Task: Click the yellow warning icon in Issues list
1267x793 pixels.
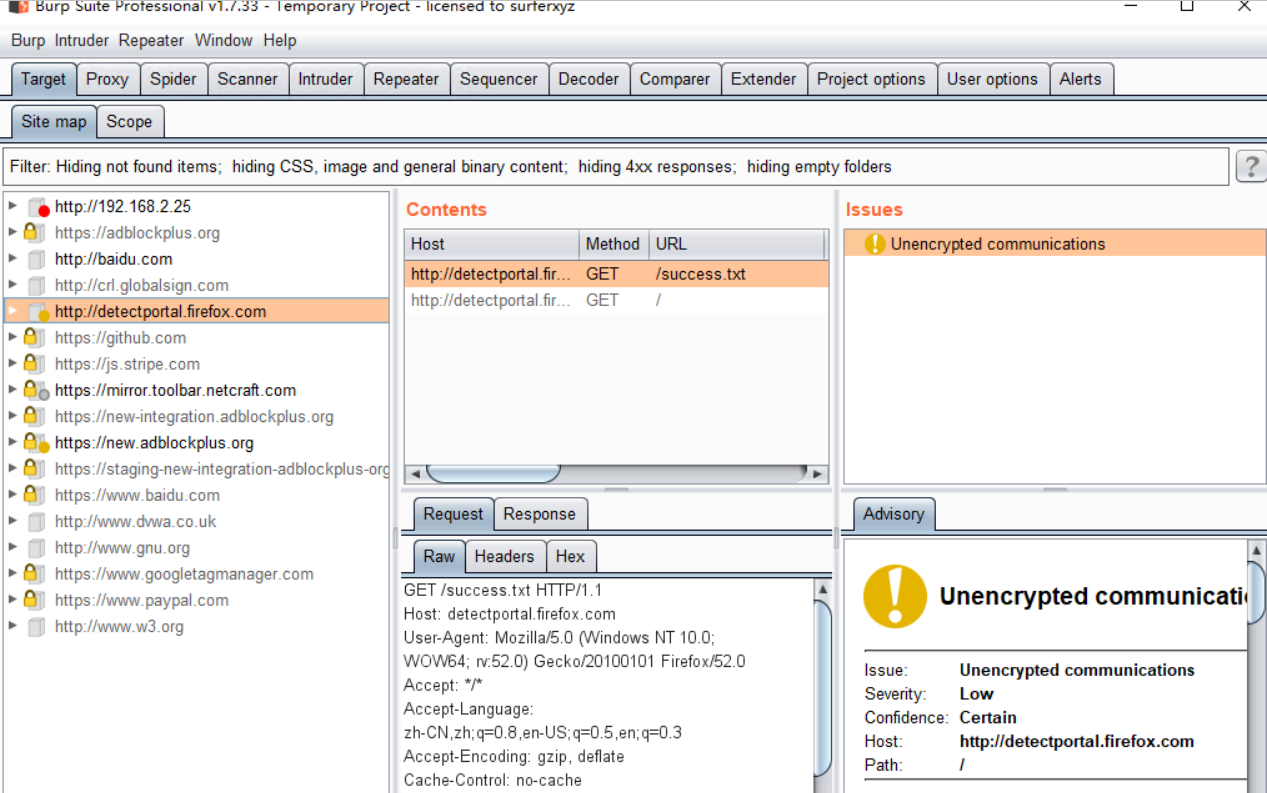Action: pyautogui.click(x=875, y=244)
